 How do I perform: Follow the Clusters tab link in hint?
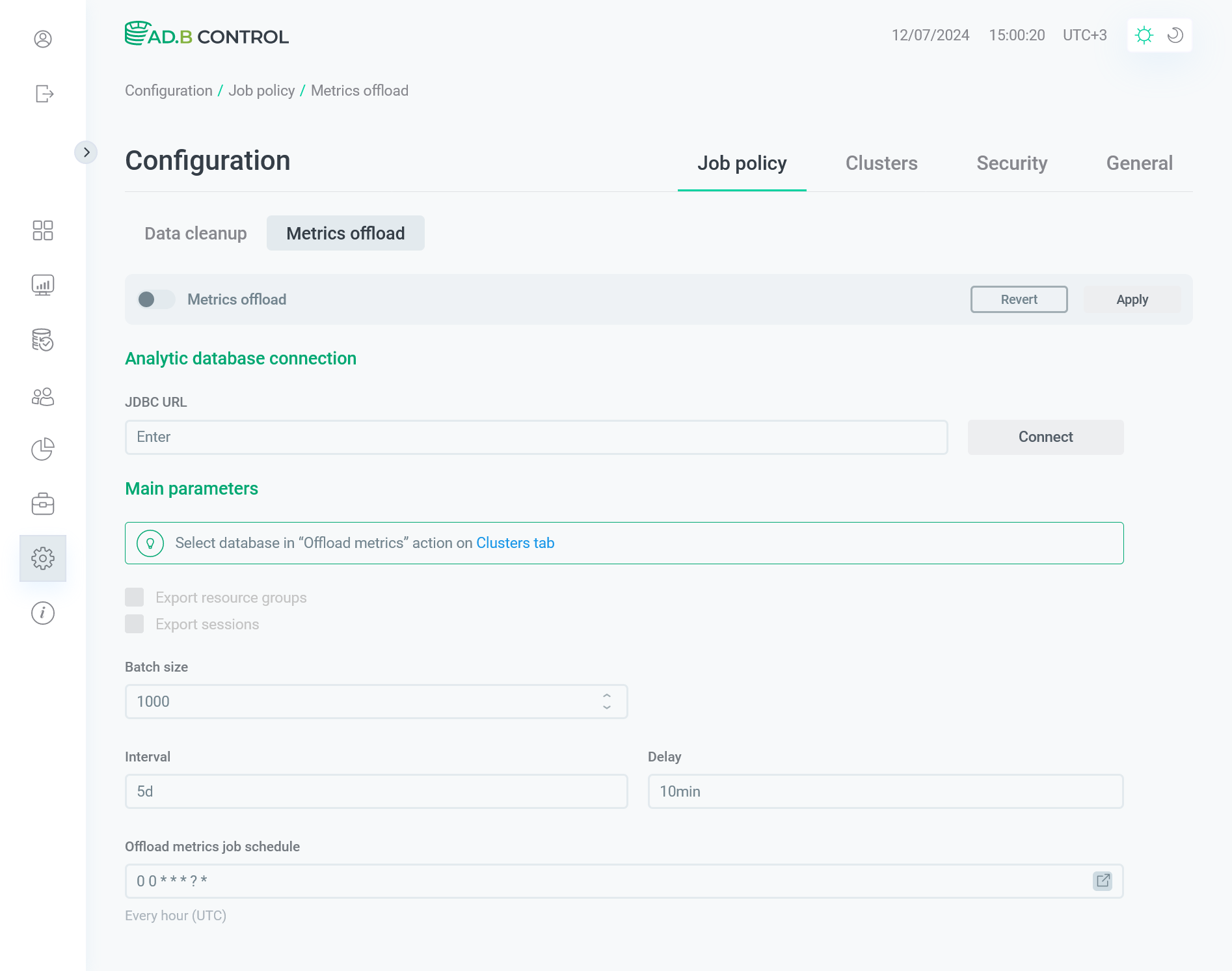(x=515, y=543)
